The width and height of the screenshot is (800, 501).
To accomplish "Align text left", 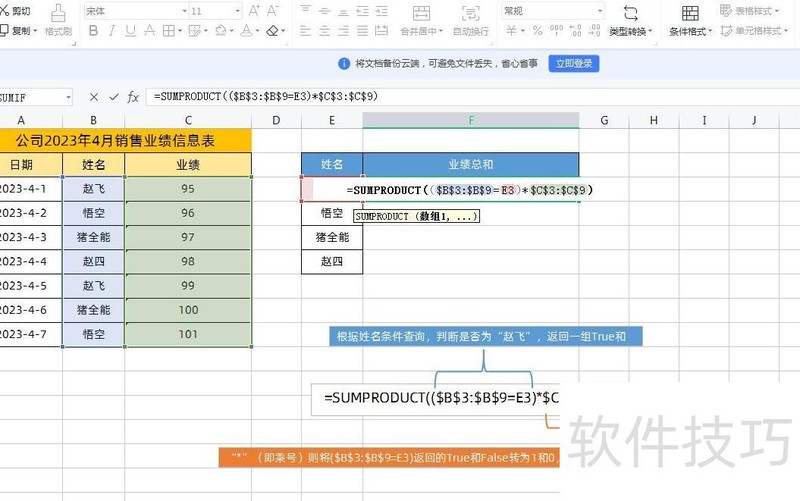I will [x=305, y=31].
